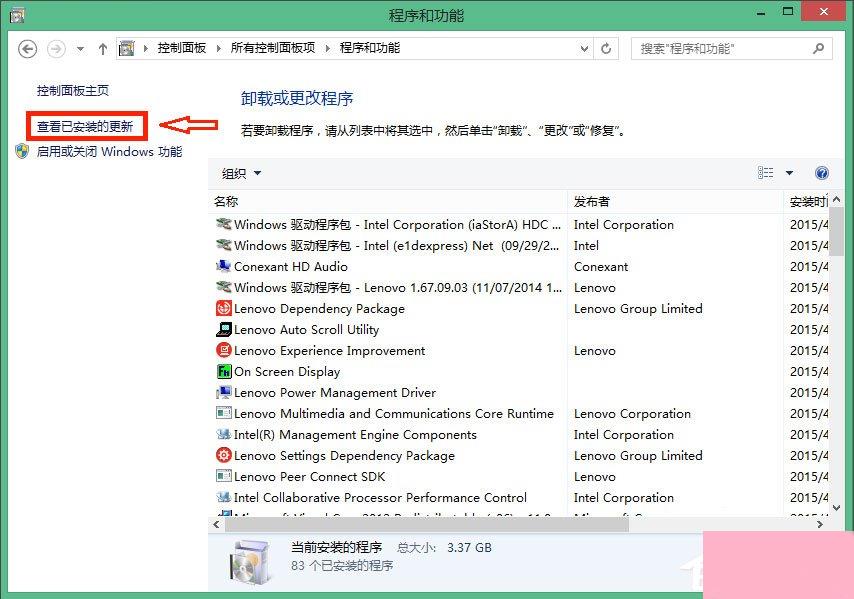Image resolution: width=854 pixels, height=599 pixels.
Task: Select the On Screen Display icon
Action: coord(223,371)
